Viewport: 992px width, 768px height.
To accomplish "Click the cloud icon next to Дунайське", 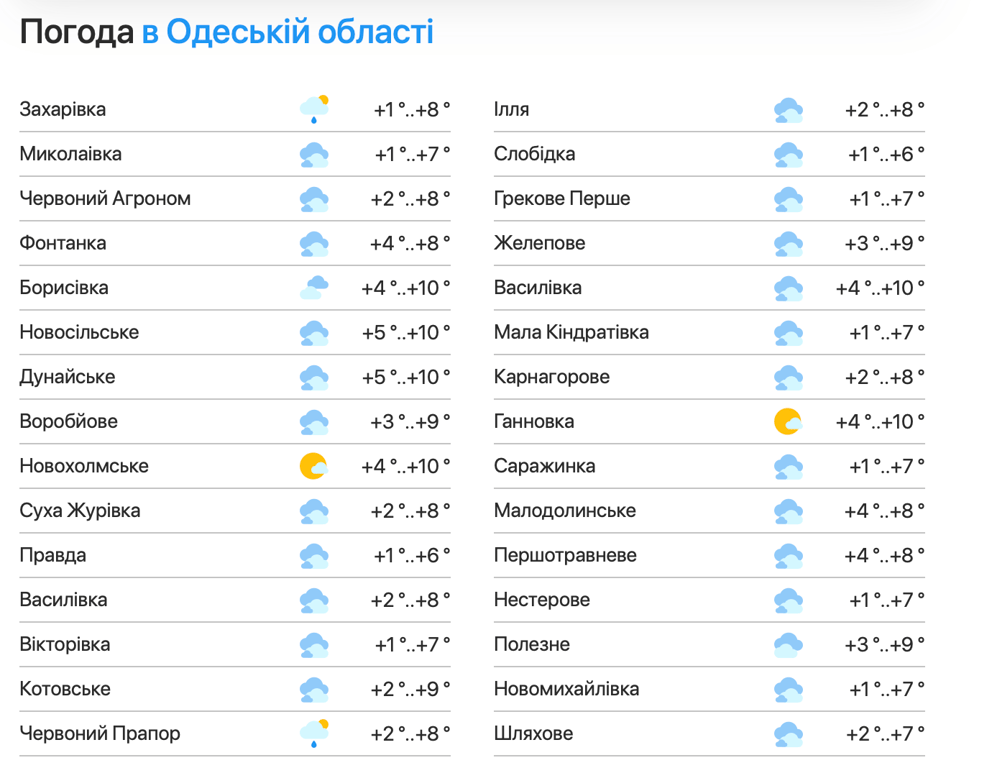I will coord(314,377).
